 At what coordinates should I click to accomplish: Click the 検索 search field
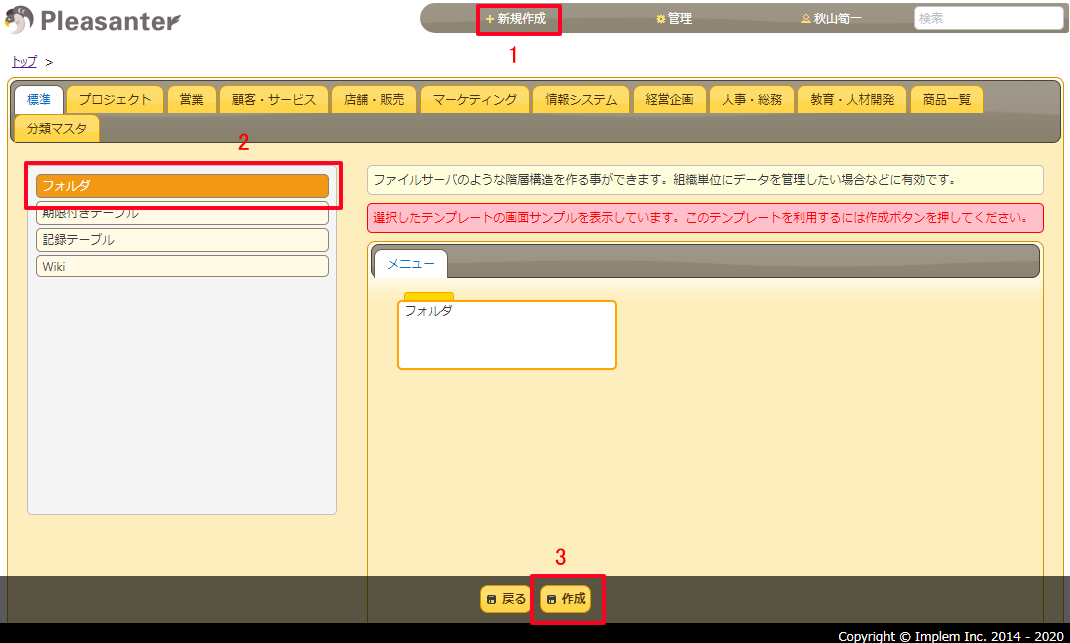click(x=989, y=17)
